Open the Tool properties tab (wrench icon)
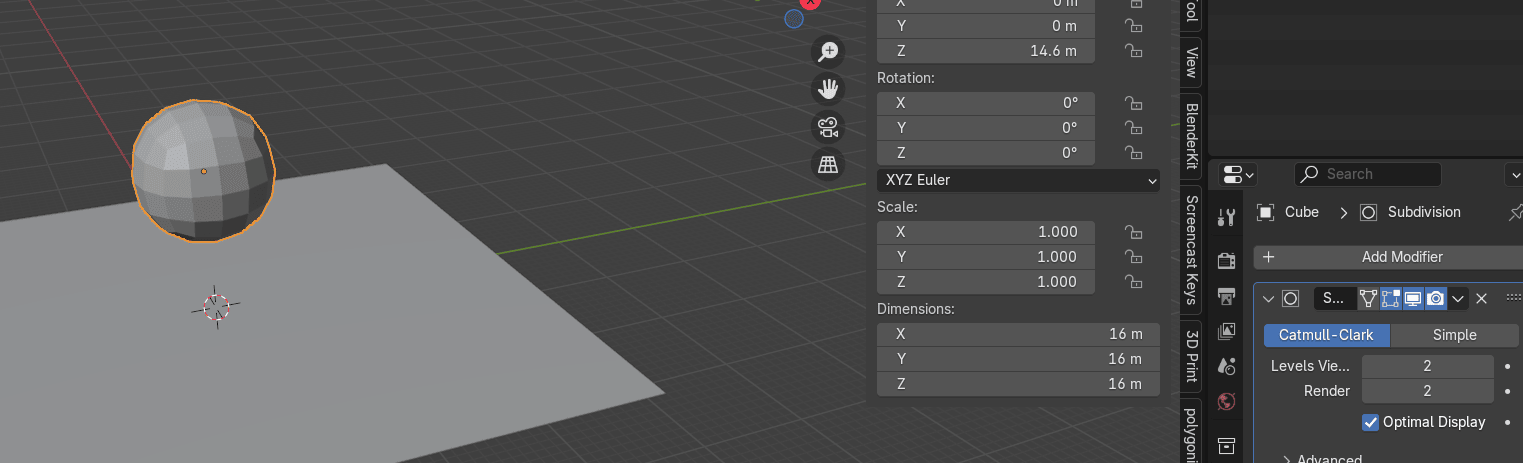This screenshot has width=1523, height=463. 1227,217
